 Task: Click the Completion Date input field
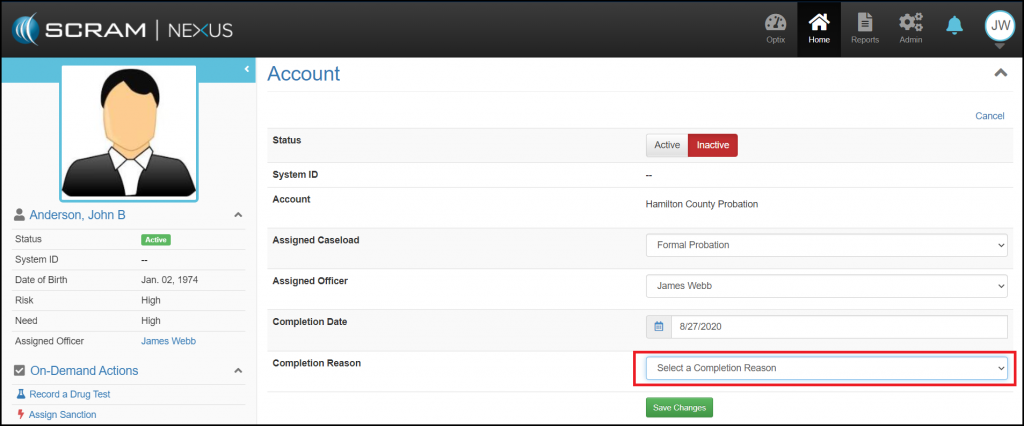tap(838, 327)
